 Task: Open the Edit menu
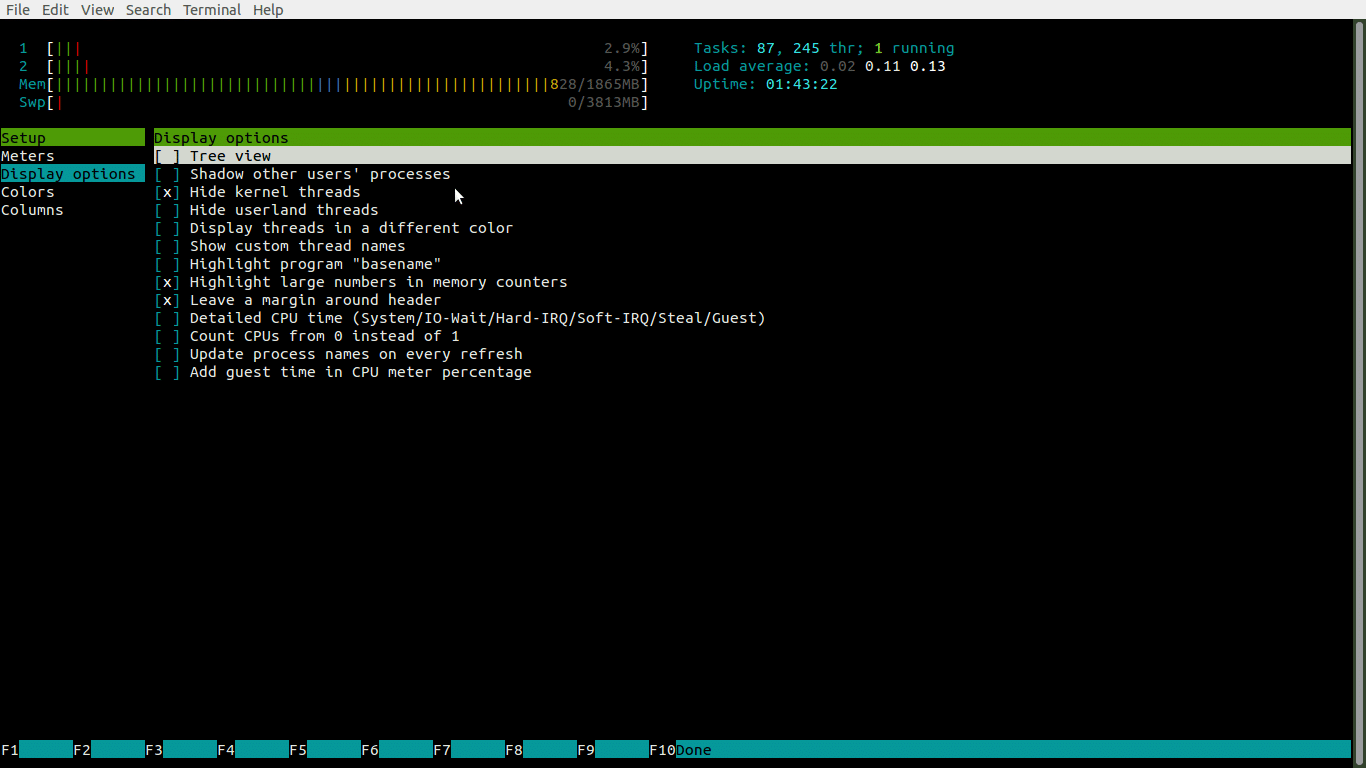(55, 10)
